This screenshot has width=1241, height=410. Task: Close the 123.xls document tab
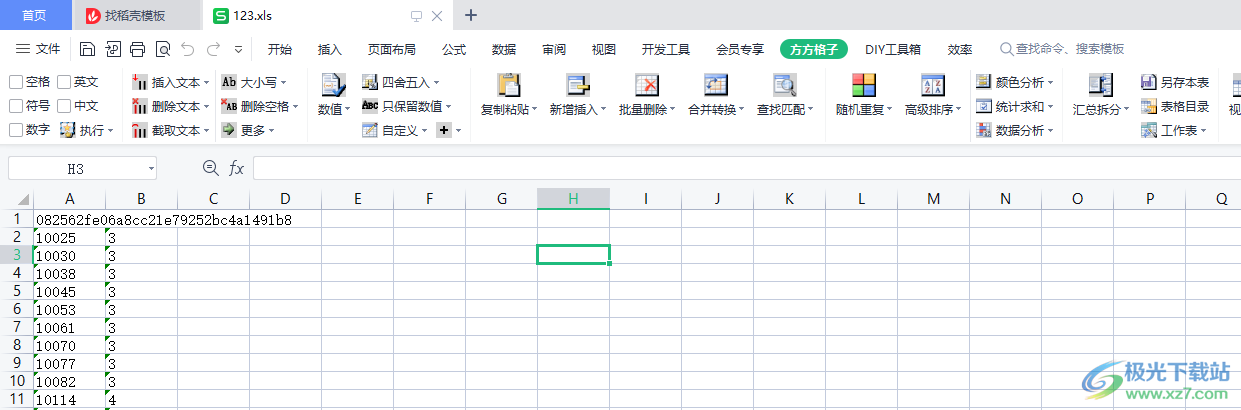point(436,16)
